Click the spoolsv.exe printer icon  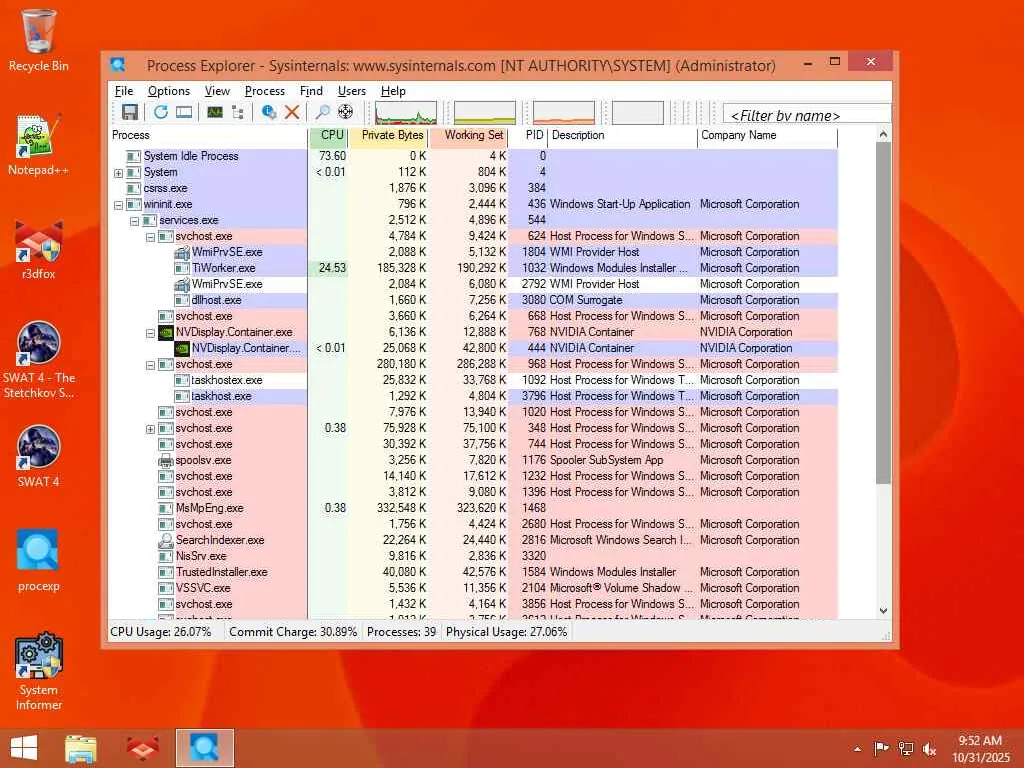166,460
